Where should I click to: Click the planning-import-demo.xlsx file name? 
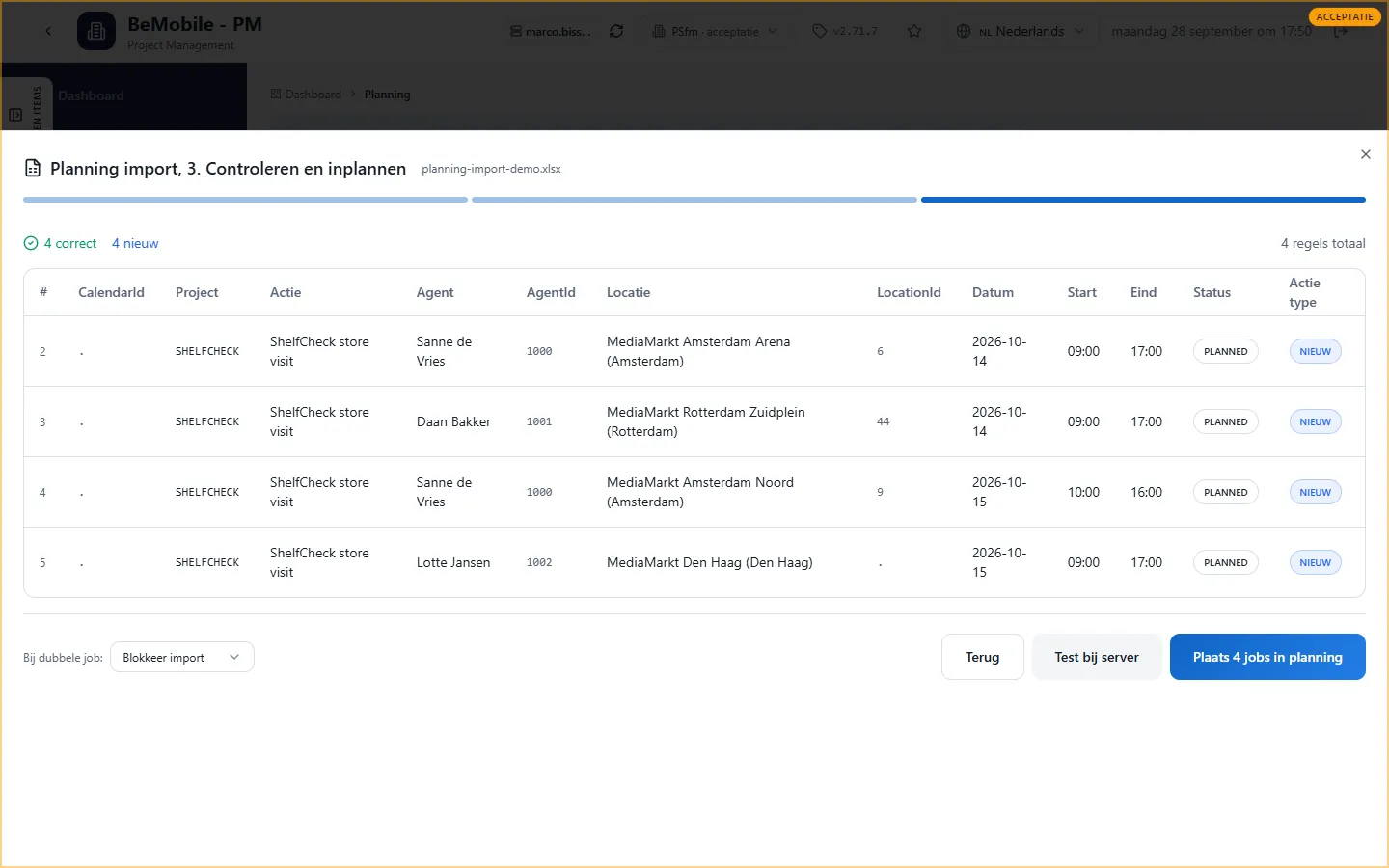coord(491,169)
